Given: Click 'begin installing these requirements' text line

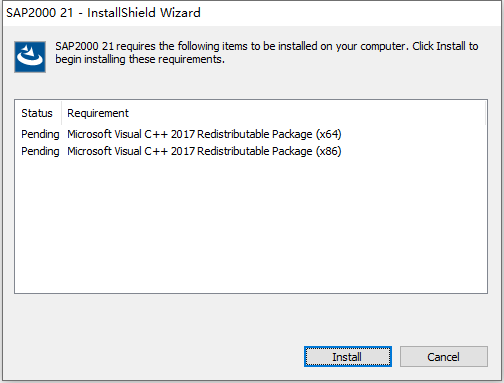Looking at the screenshot, I should coord(140,59).
